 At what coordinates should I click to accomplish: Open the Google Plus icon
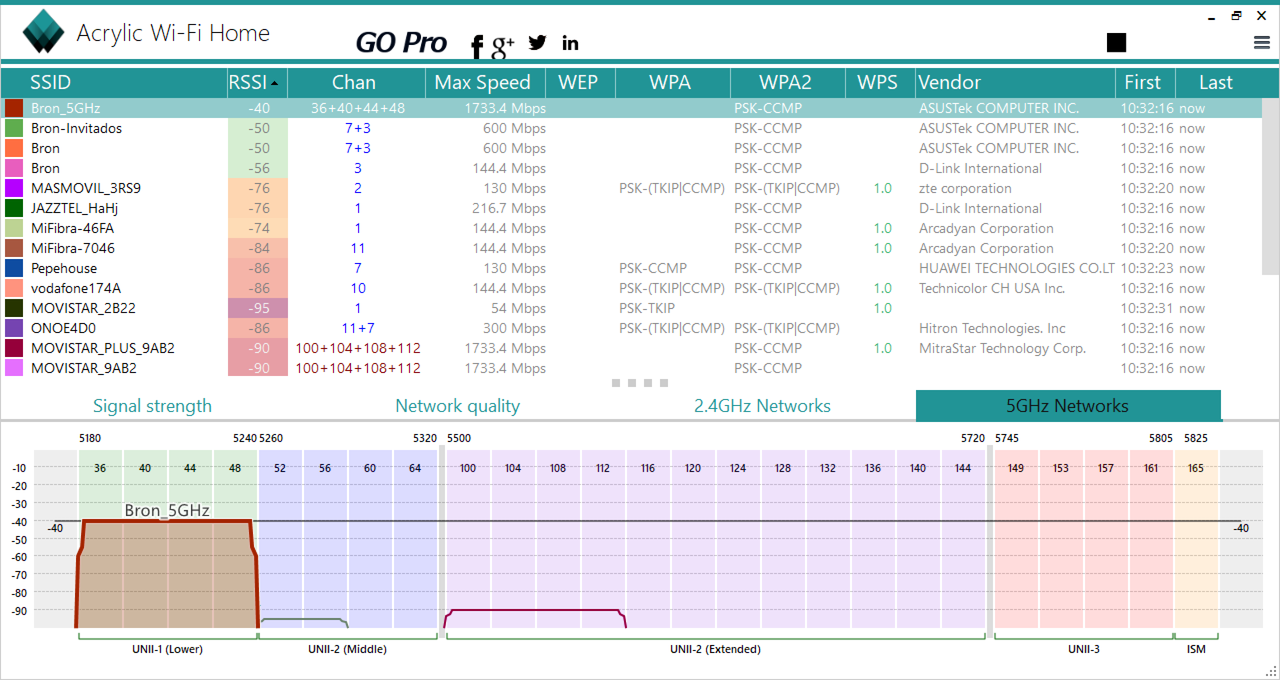pyautogui.click(x=503, y=43)
